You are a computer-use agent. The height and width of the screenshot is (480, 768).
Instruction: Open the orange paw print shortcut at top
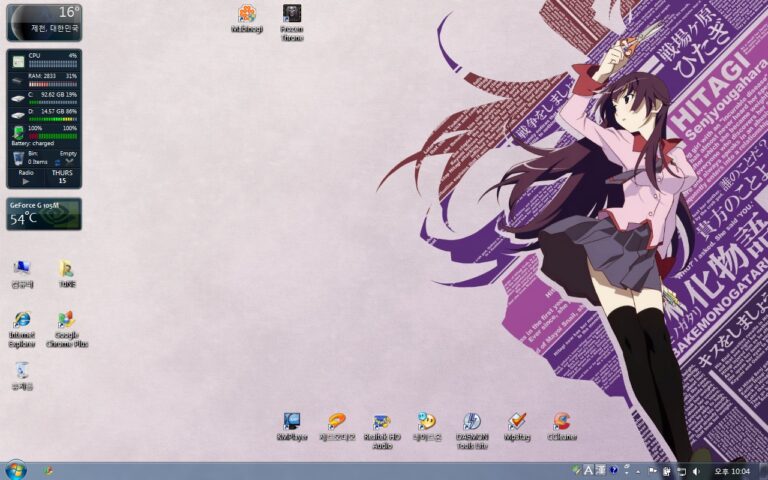pos(247,19)
